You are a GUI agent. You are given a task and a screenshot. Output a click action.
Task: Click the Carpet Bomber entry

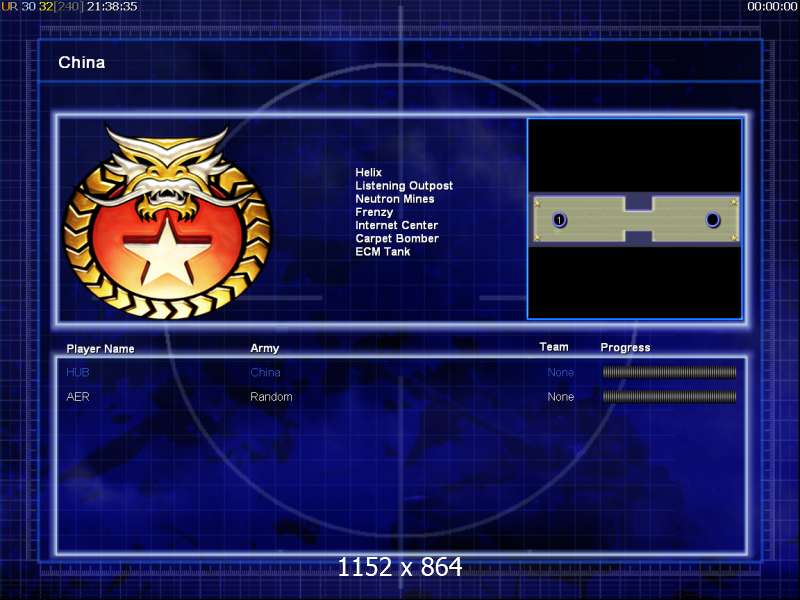point(397,238)
